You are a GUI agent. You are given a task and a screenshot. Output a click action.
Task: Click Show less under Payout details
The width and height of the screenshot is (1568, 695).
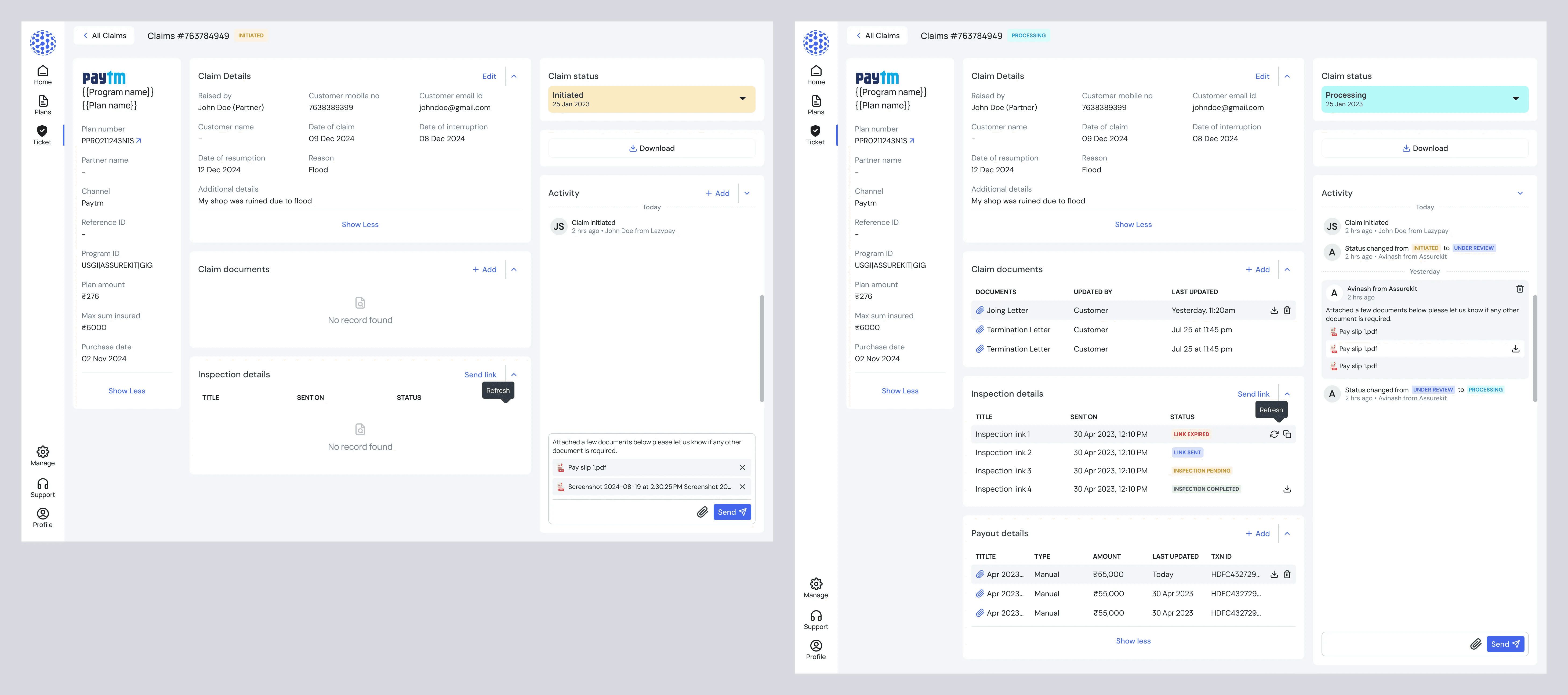click(1133, 641)
